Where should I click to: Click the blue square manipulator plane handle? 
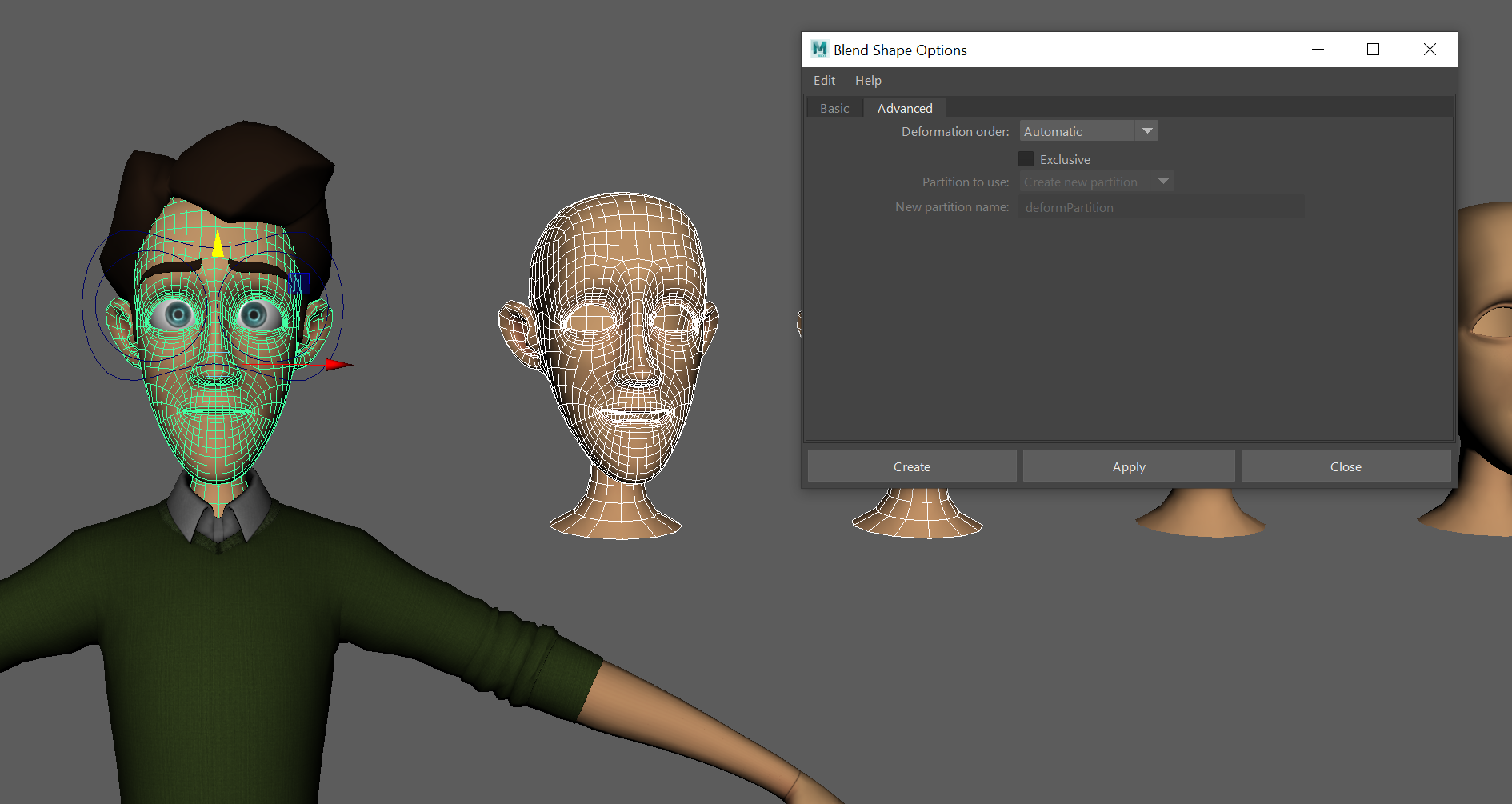click(298, 283)
